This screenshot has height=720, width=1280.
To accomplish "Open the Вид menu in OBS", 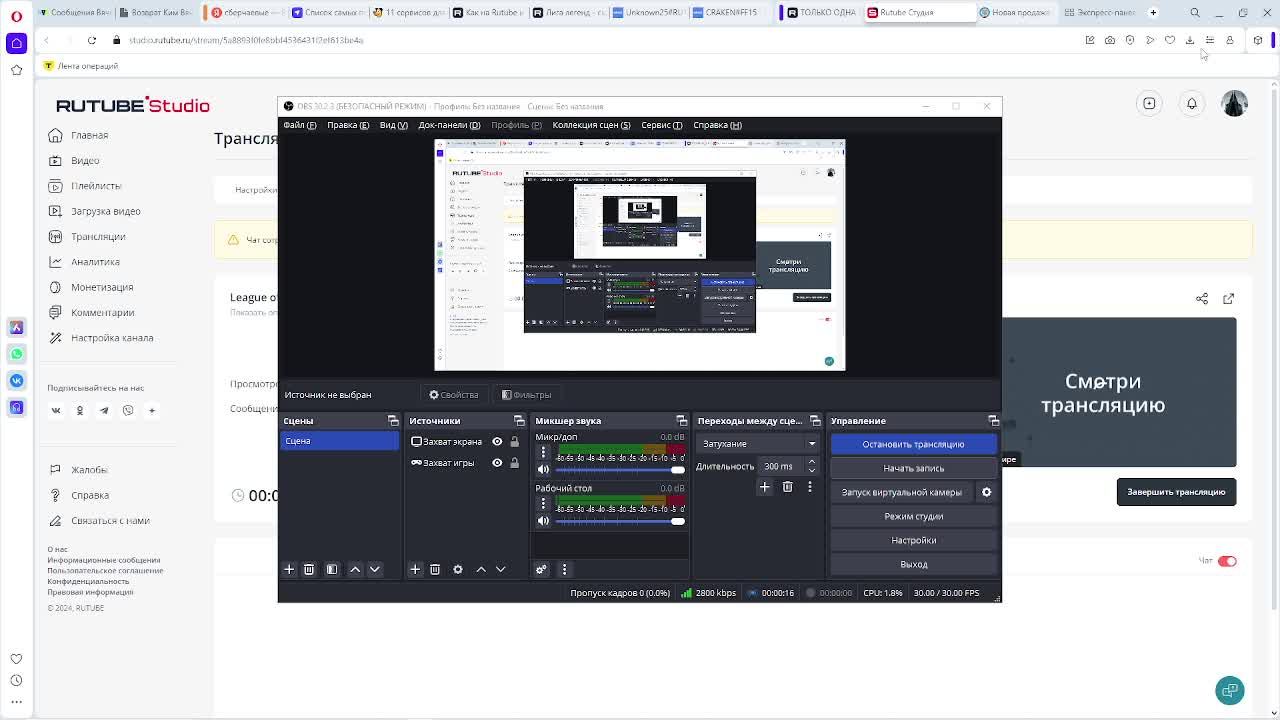I will click(x=394, y=125).
